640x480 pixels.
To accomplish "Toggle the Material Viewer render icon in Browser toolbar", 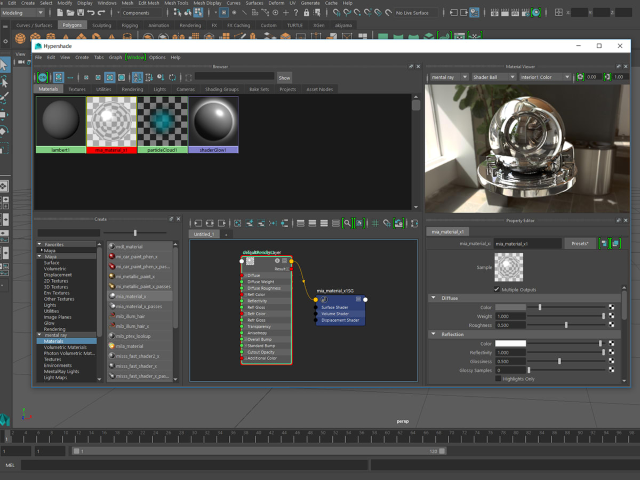I will (x=42, y=77).
